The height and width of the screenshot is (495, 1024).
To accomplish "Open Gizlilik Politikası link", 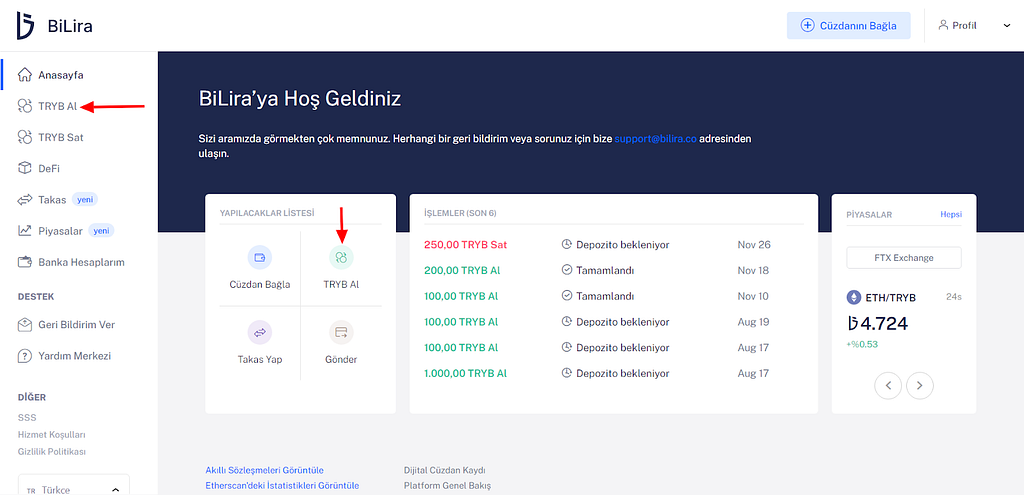I will [x=52, y=451].
